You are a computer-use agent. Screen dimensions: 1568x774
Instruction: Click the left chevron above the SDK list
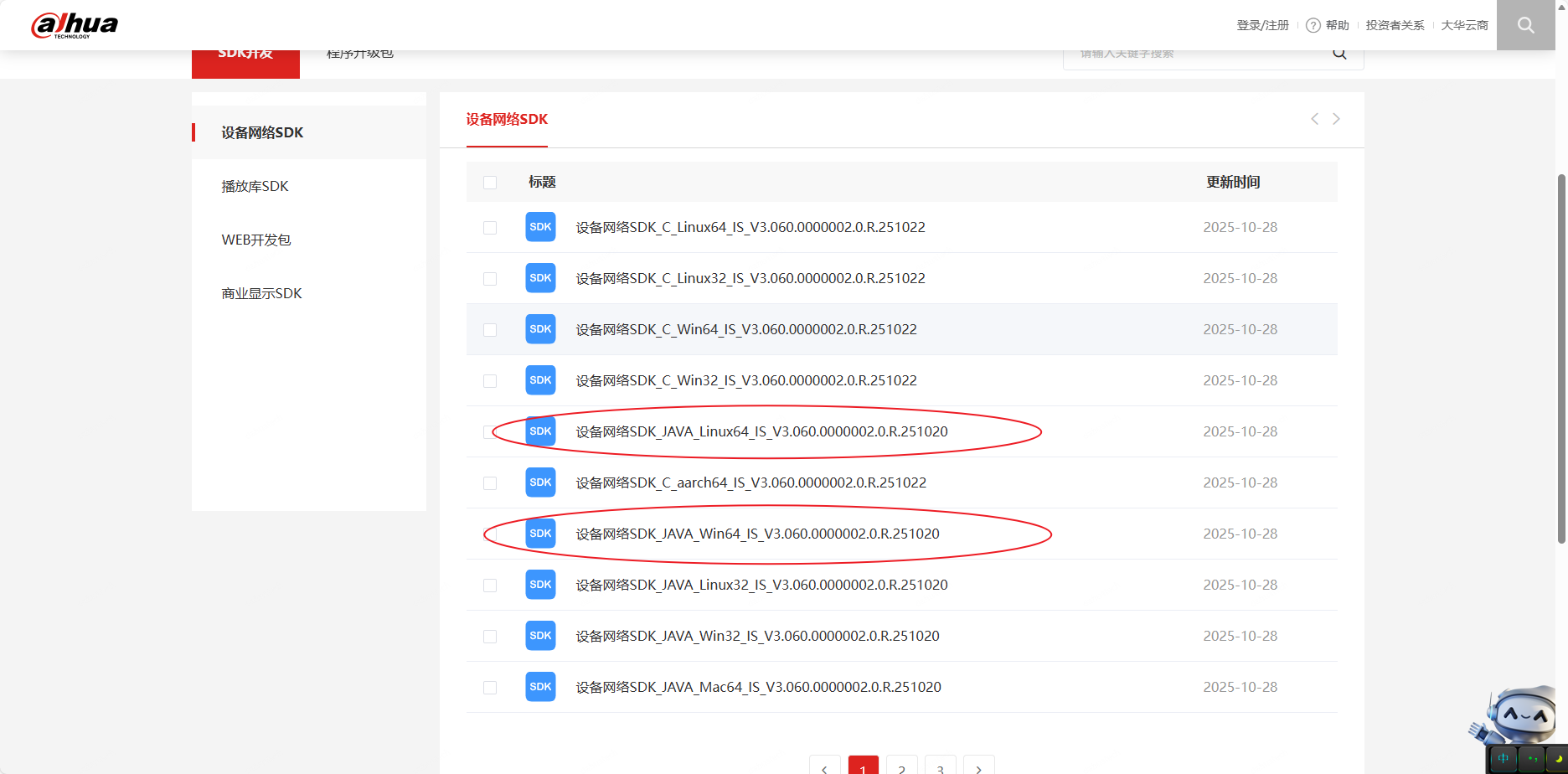[x=1314, y=119]
